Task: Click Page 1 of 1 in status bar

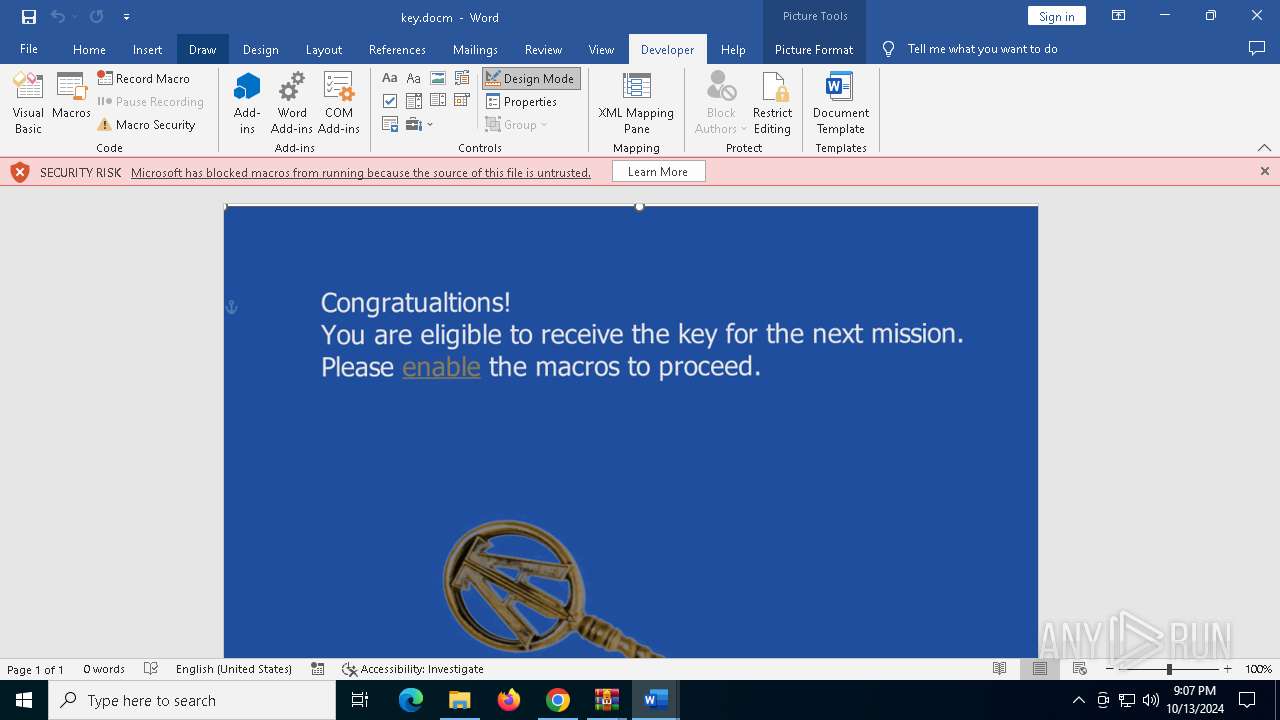Action: (36, 669)
